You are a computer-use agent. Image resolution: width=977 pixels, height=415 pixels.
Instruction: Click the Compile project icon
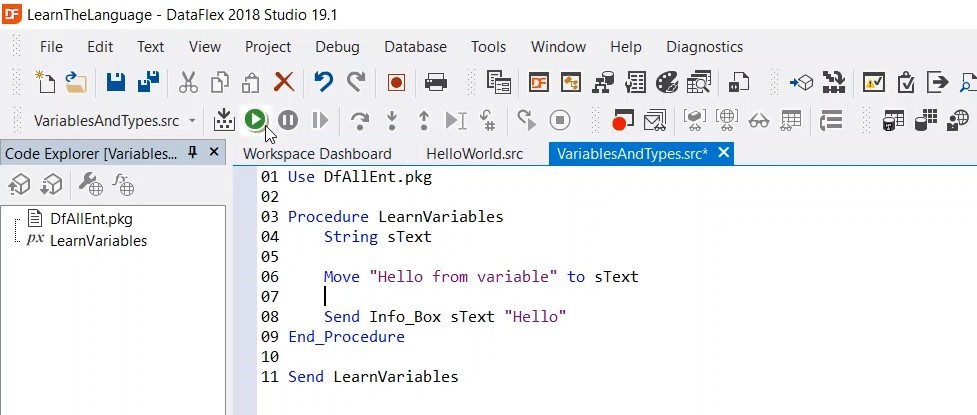224,120
